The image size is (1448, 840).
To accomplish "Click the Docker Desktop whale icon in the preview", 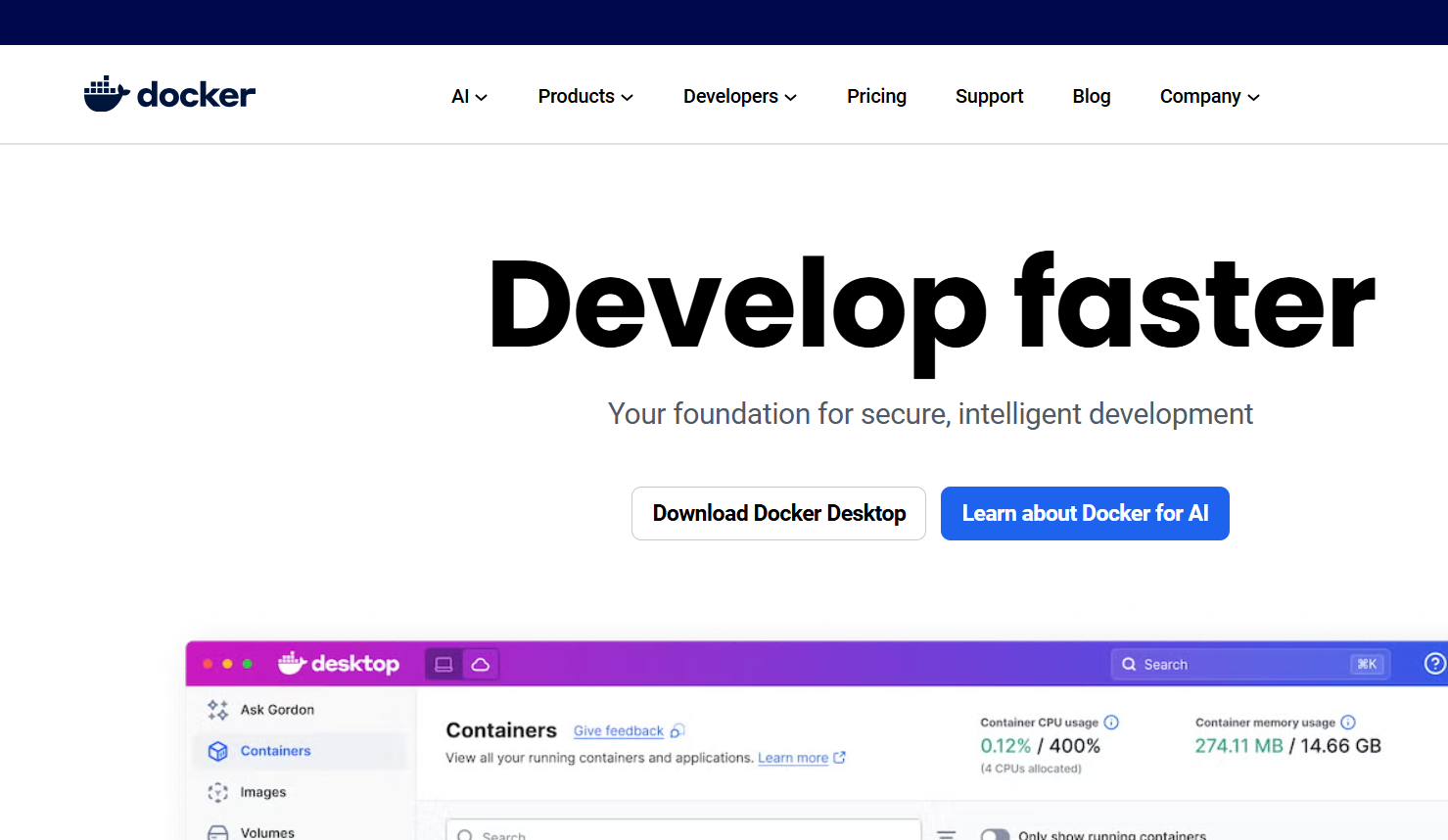I will pyautogui.click(x=292, y=663).
